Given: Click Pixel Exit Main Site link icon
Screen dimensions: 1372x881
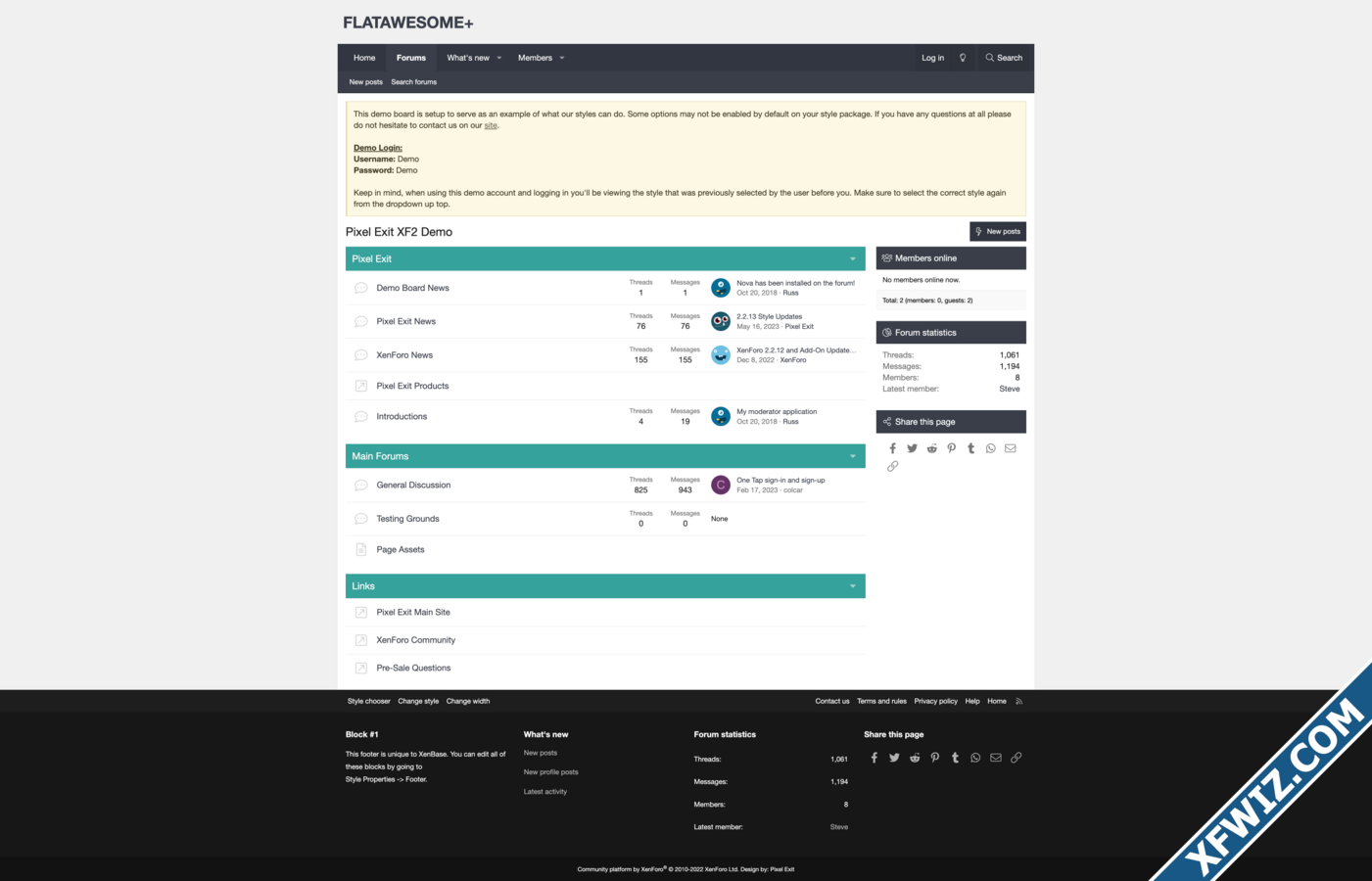Looking at the screenshot, I should (x=361, y=612).
